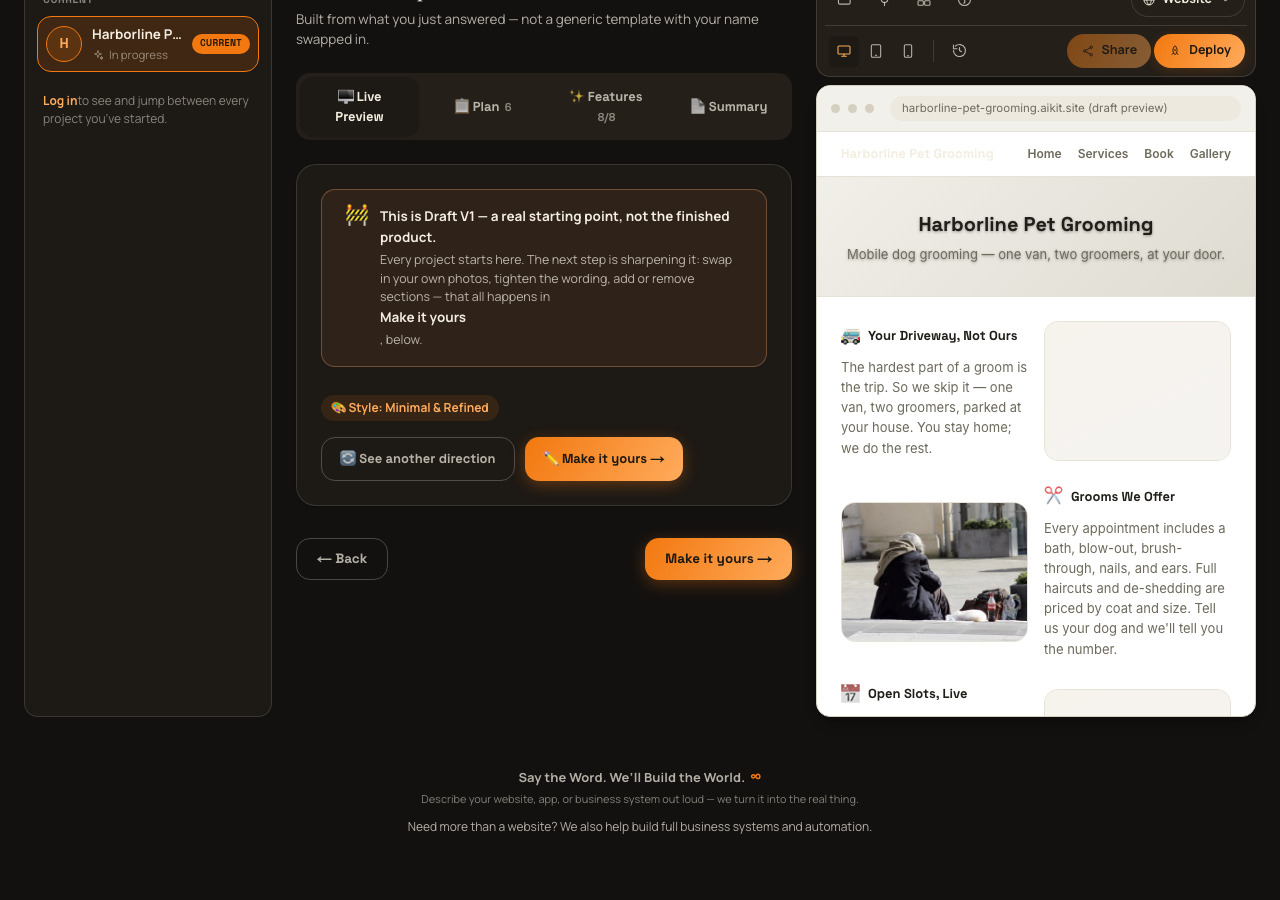This screenshot has width=1280, height=900.
Task: Click the Your Driveway, Not Ours heading
Action: (x=943, y=336)
